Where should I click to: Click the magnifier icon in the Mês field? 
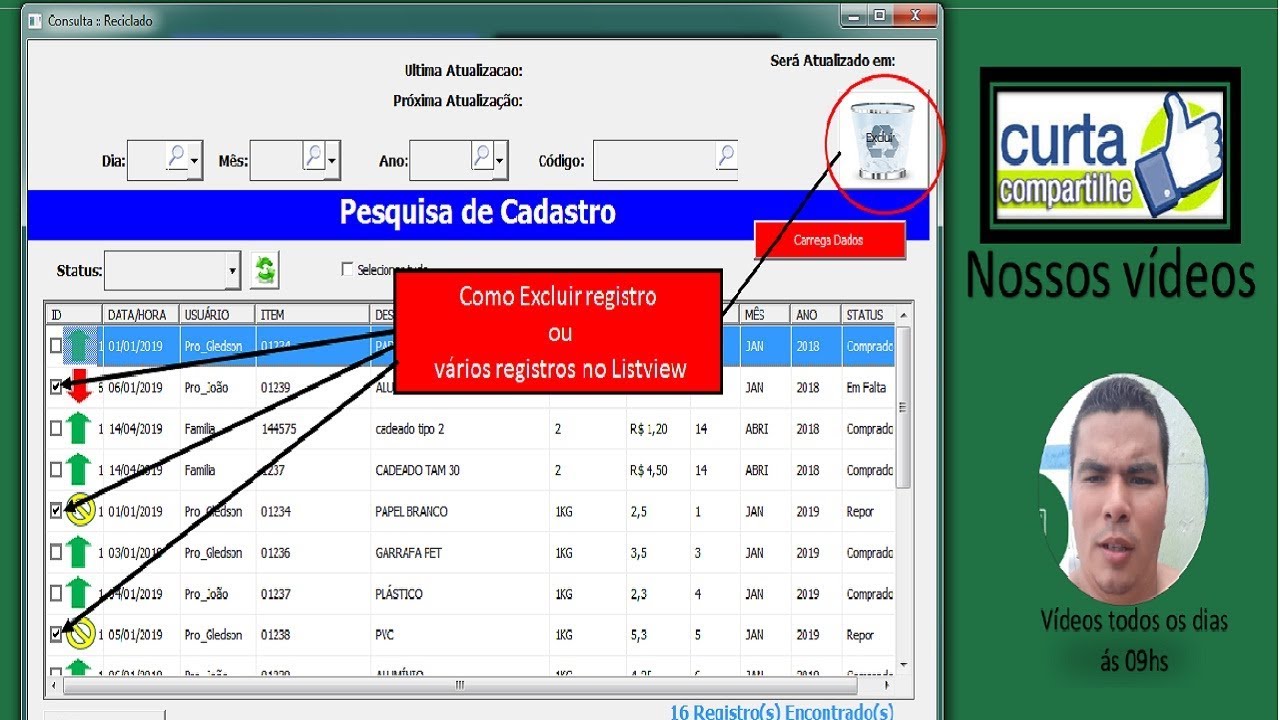coord(314,157)
